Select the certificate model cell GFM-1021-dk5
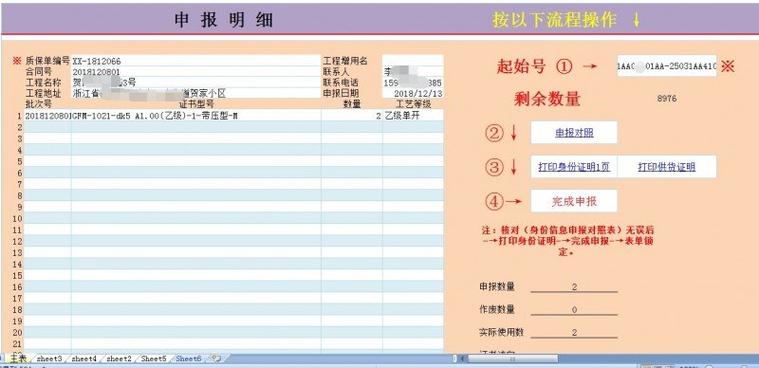The image size is (759, 368). pyautogui.click(x=196, y=116)
